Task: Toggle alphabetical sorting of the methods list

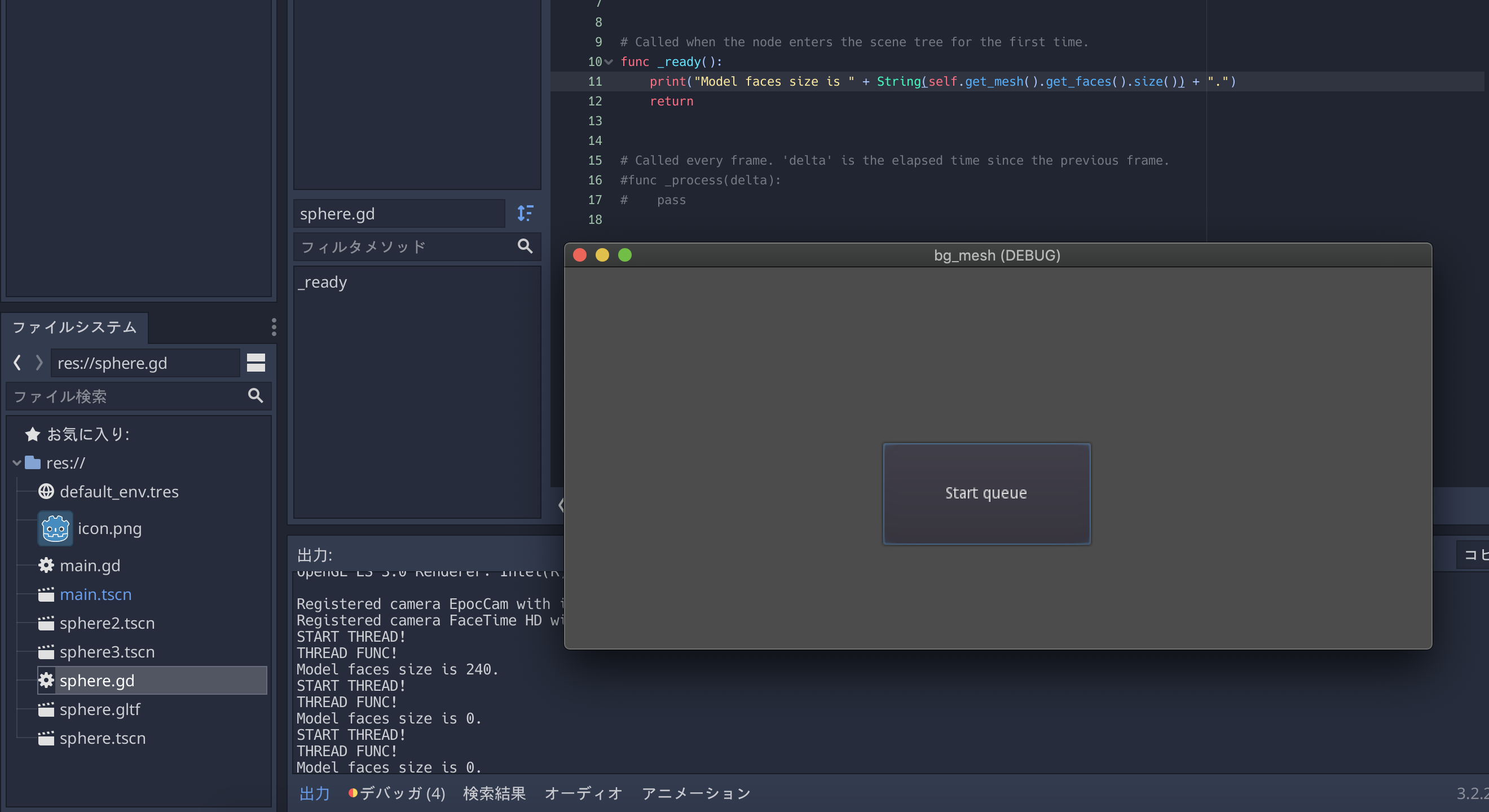Action: point(525,213)
